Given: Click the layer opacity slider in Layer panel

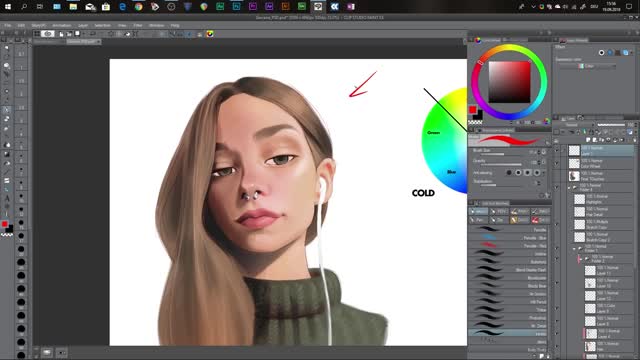Looking at the screenshot, I should click(x=611, y=125).
